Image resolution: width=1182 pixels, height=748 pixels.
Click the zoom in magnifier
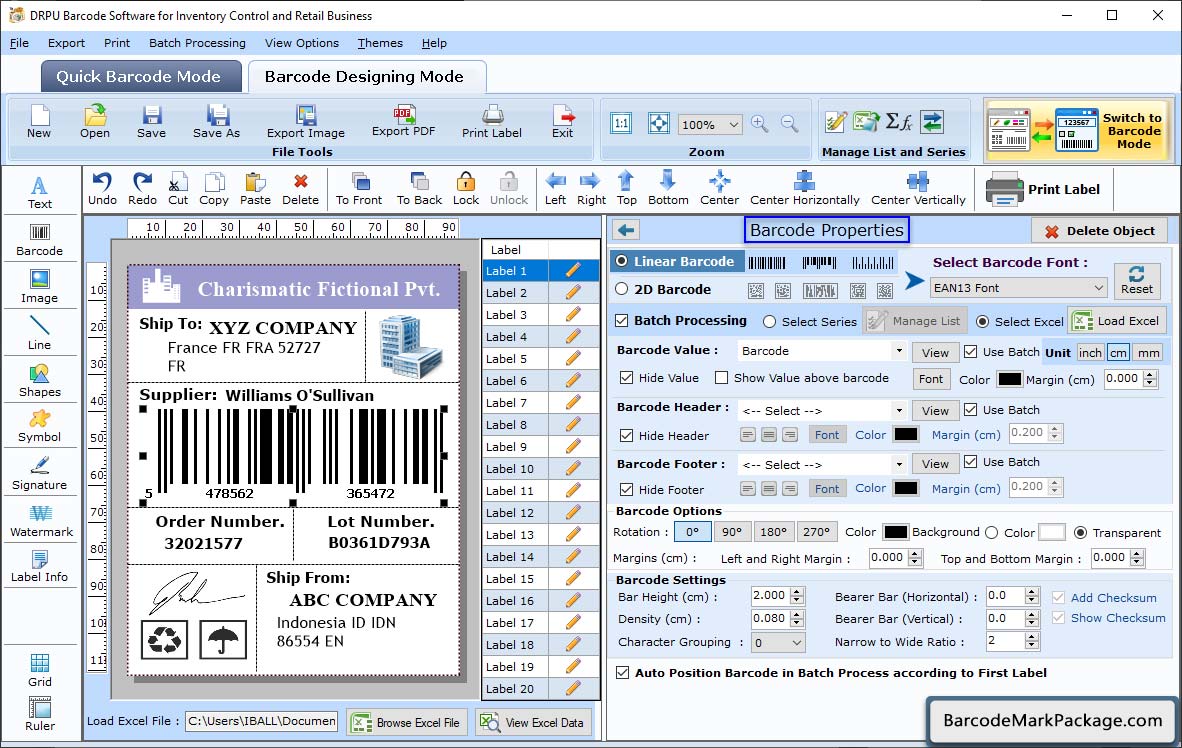(x=760, y=124)
